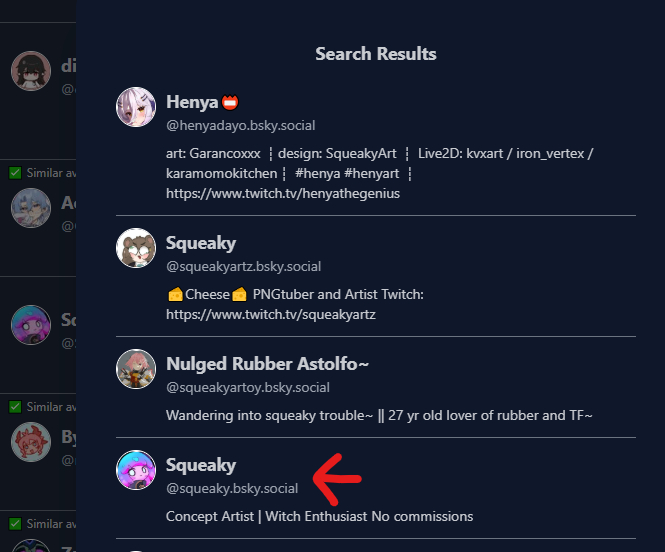Image resolution: width=665 pixels, height=552 pixels.
Task: Toggle the Similar avatar checkbox below the red-haired avatar
Action: [15, 523]
